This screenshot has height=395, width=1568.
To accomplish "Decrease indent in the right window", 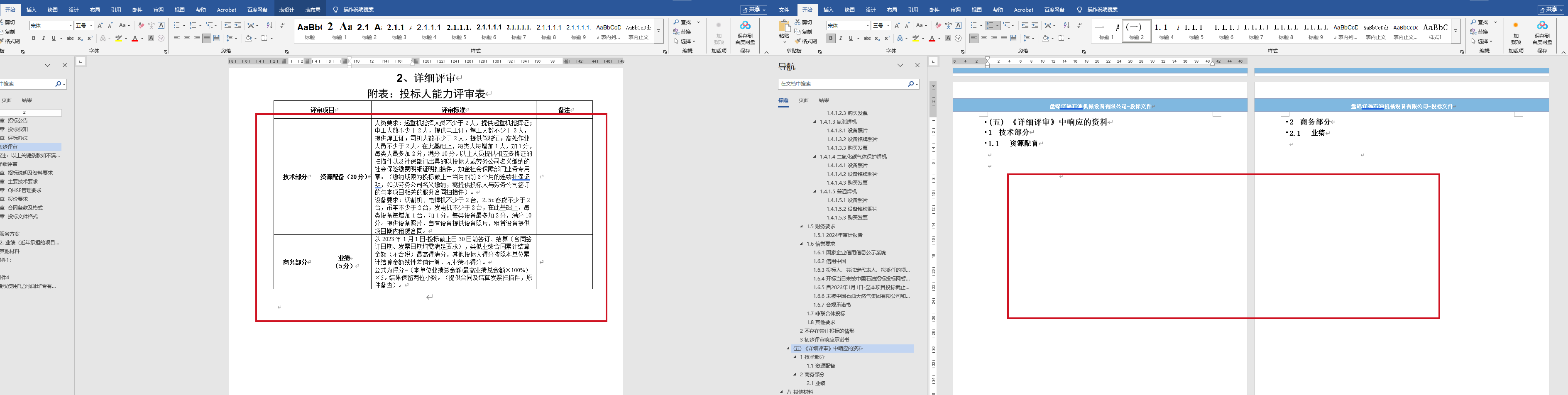I will 1025,26.
